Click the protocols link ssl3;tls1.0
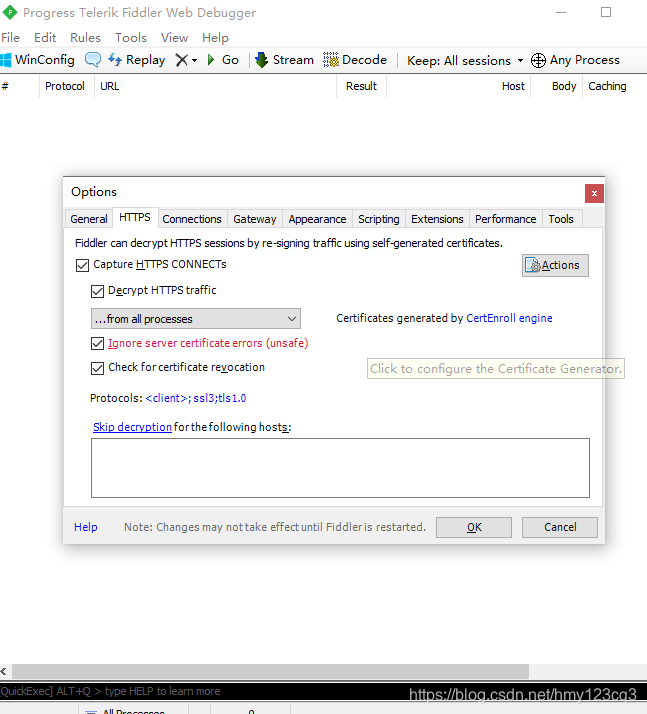 point(196,398)
